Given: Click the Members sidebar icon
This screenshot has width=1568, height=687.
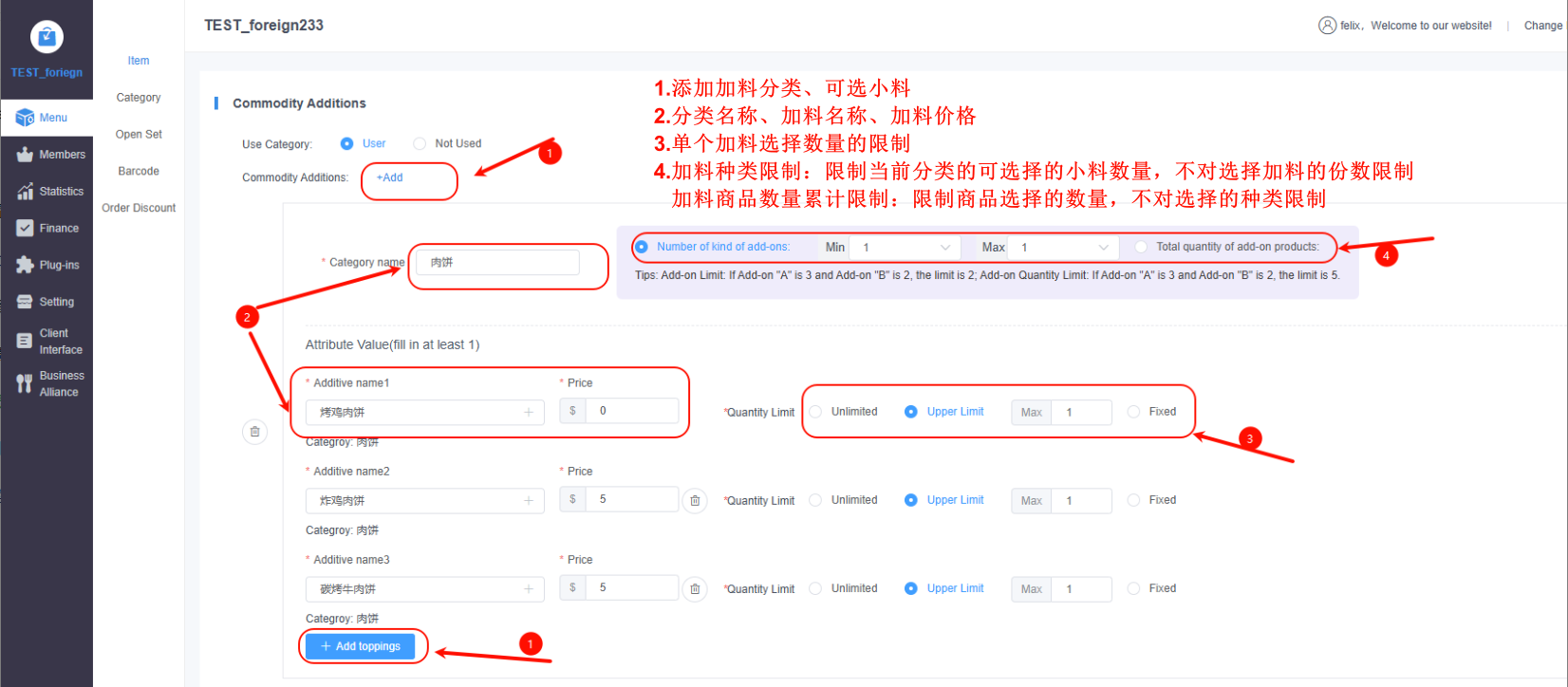Looking at the screenshot, I should [x=25, y=155].
